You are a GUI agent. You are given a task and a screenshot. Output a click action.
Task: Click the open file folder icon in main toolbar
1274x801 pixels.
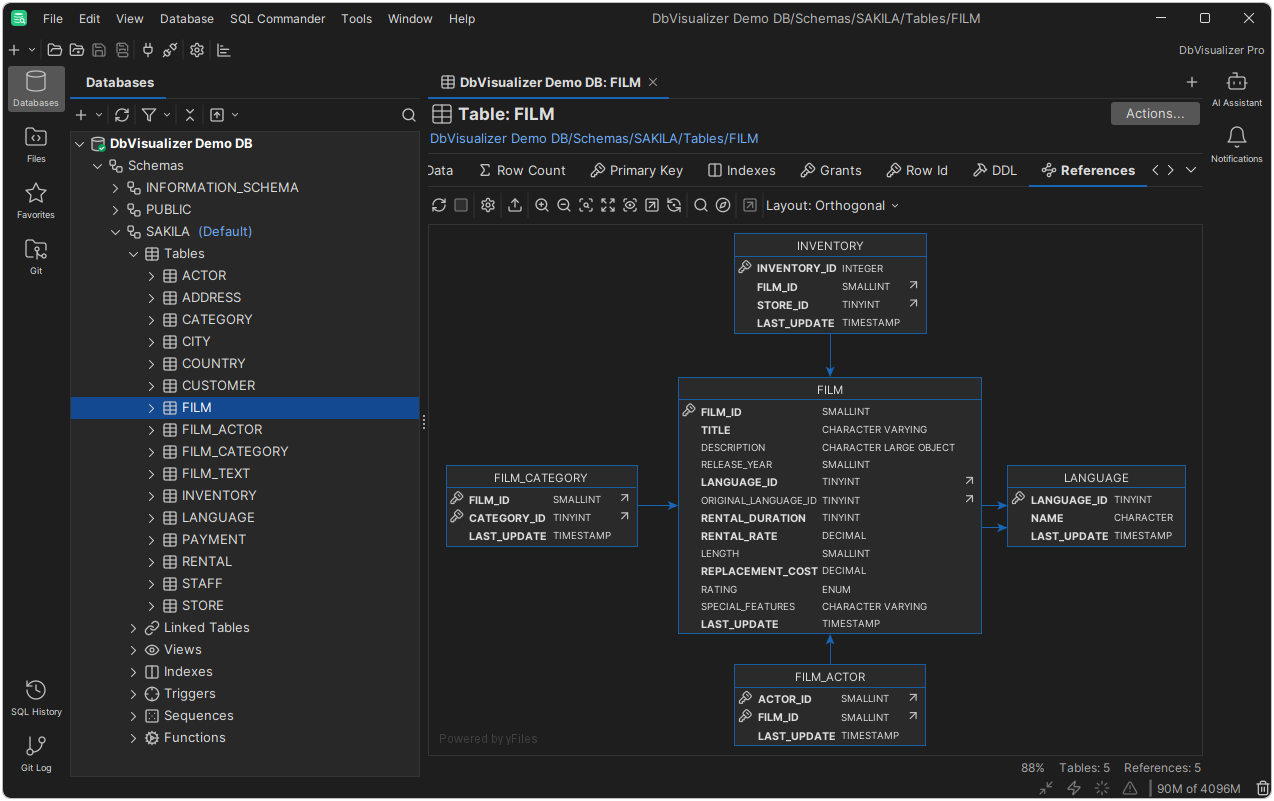tap(55, 50)
